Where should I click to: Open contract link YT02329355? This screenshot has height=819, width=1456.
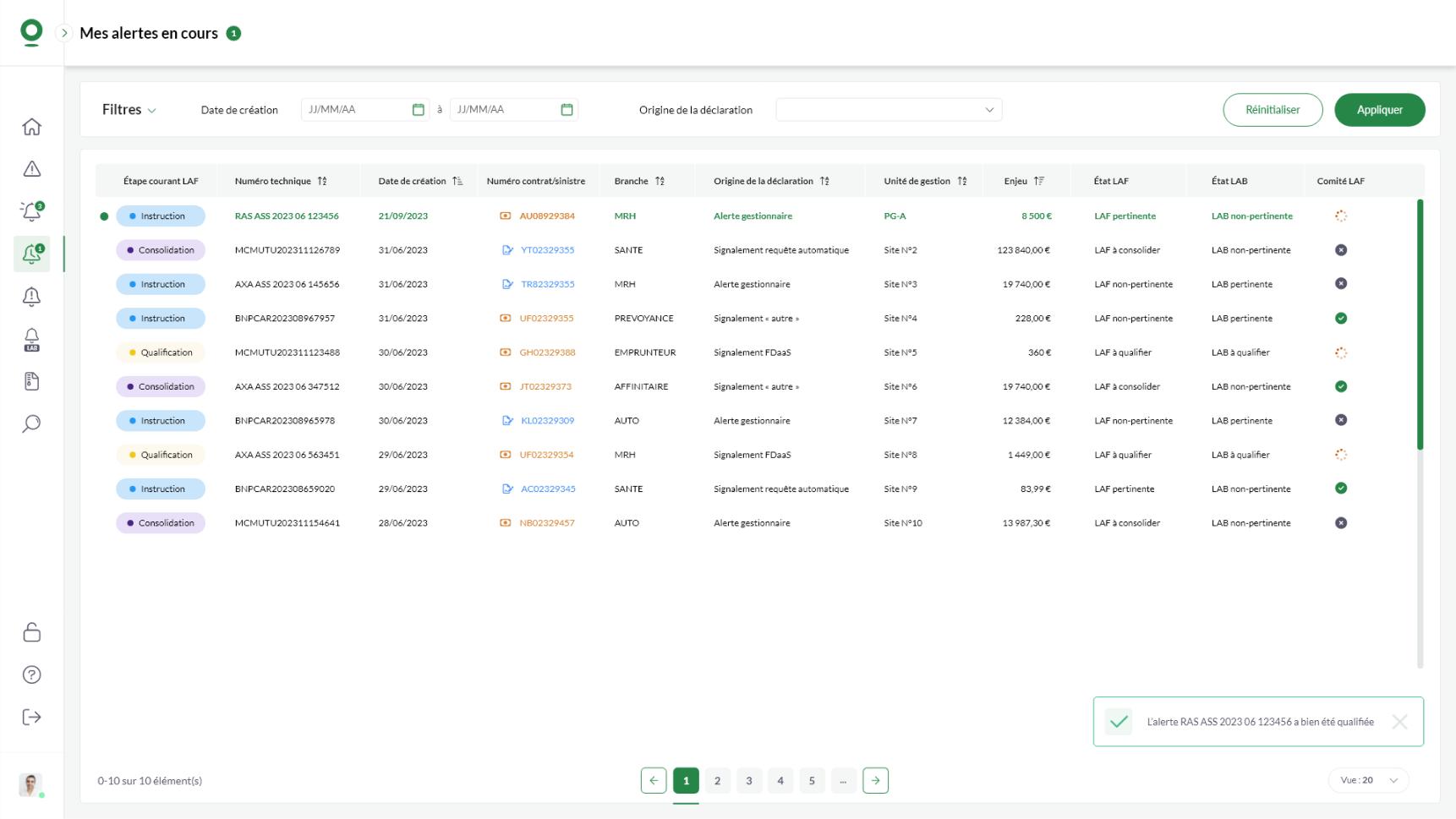click(547, 250)
